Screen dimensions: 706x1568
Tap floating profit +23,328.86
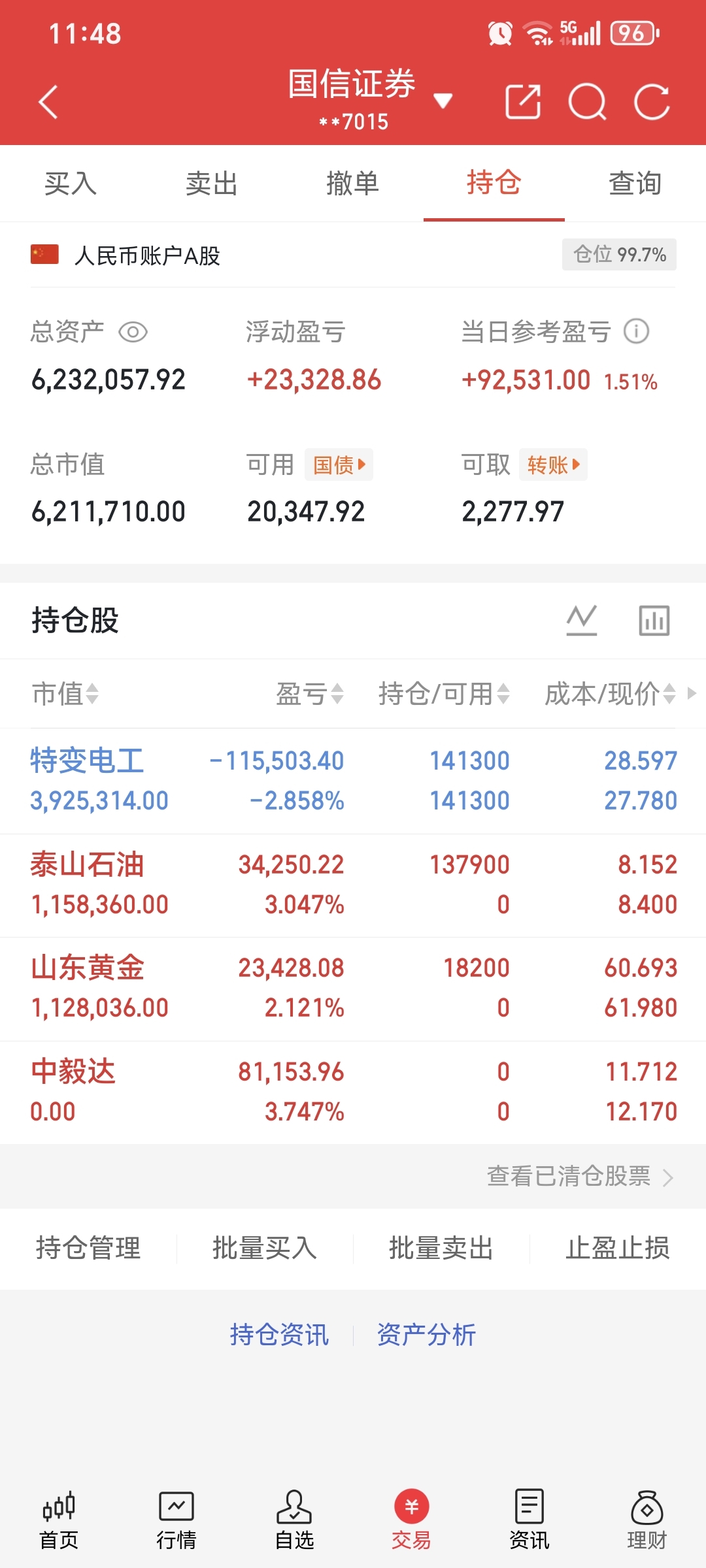tap(314, 380)
